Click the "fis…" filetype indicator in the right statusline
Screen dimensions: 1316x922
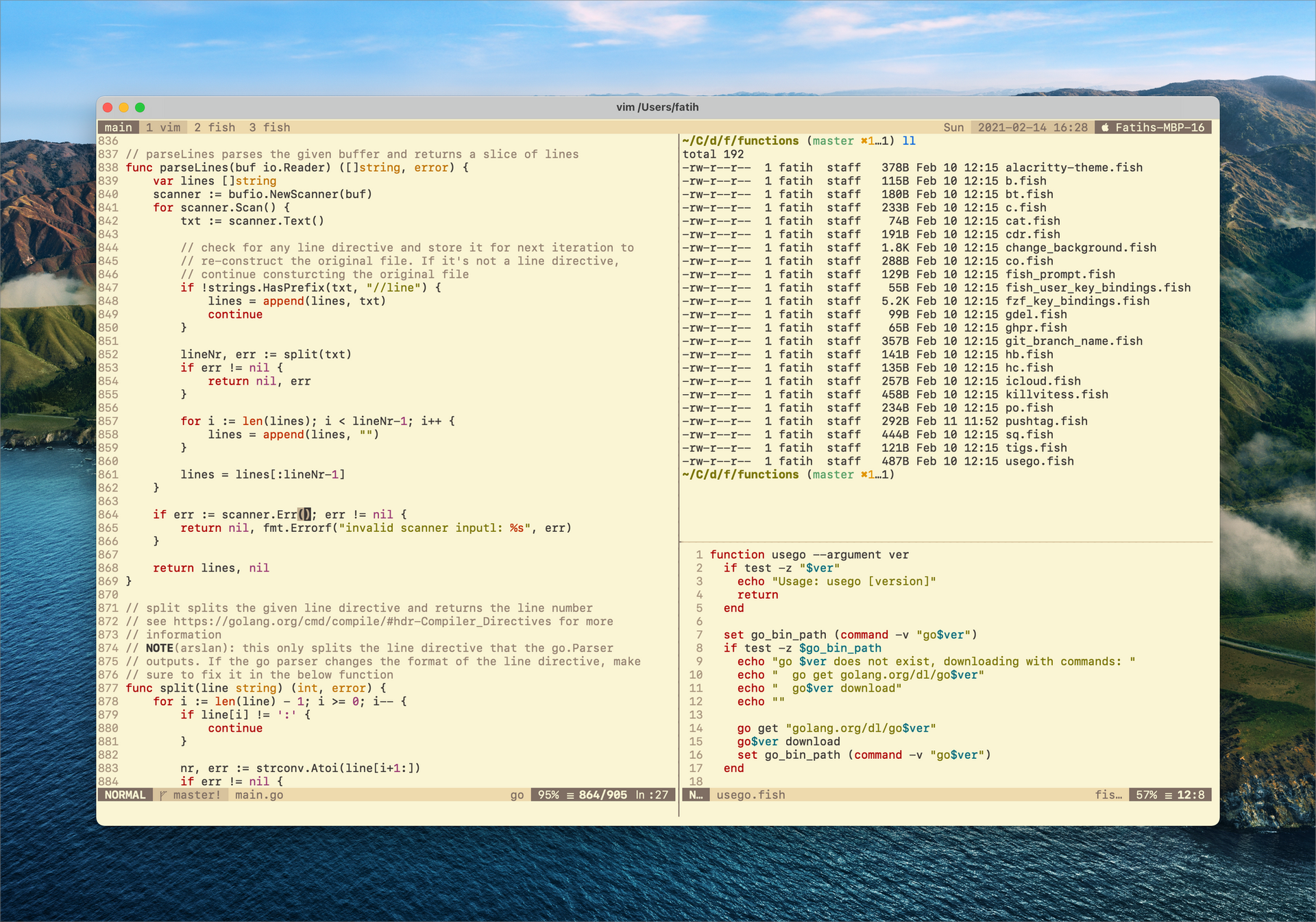point(1109,794)
